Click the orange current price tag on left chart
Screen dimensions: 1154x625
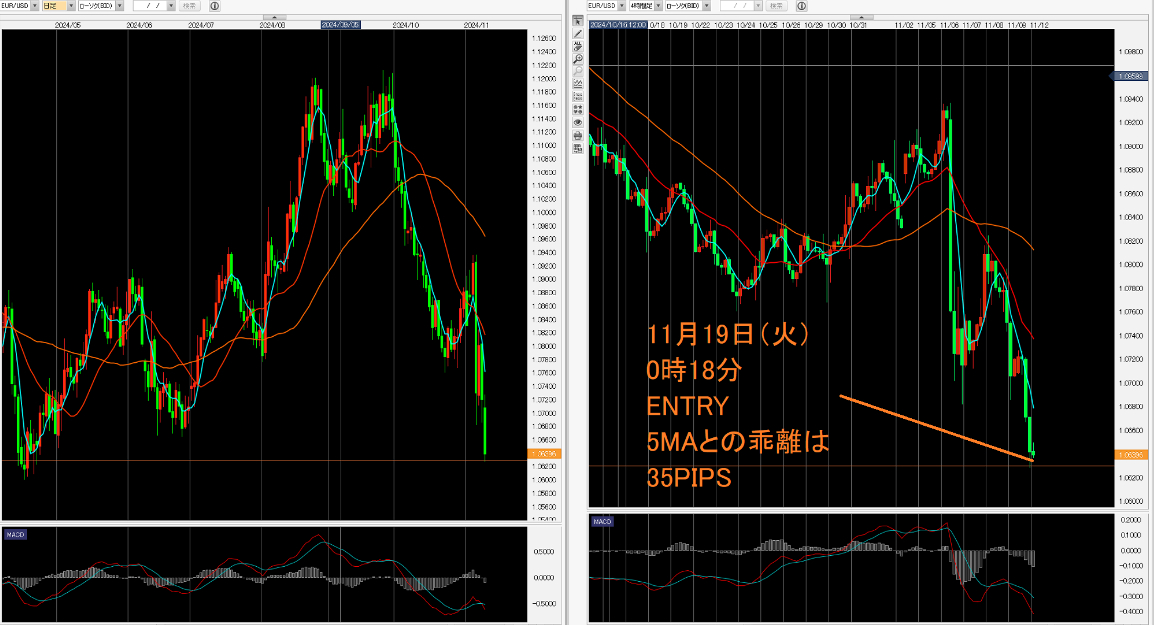[545, 454]
